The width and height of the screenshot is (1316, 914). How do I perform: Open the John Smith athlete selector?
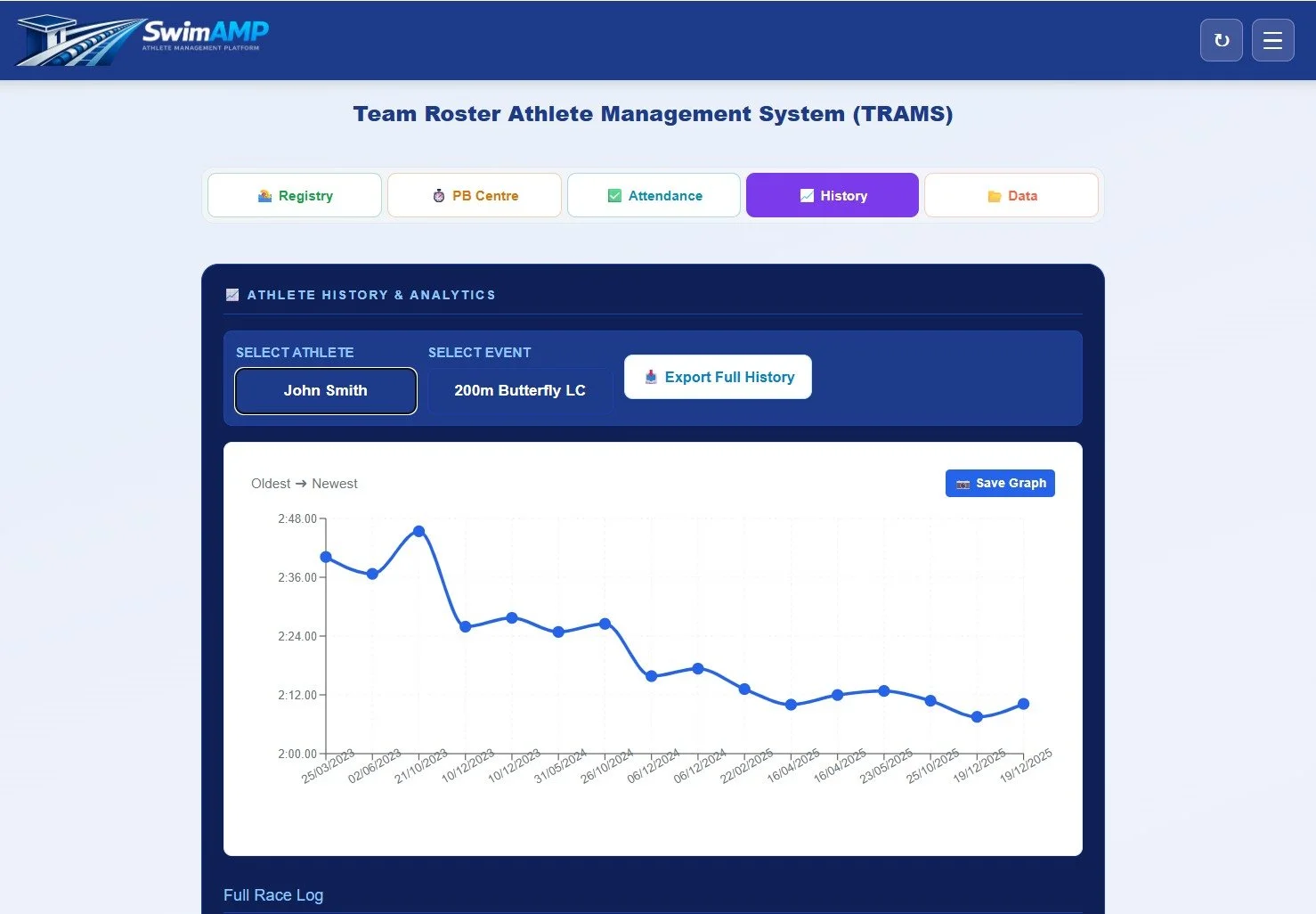[326, 391]
